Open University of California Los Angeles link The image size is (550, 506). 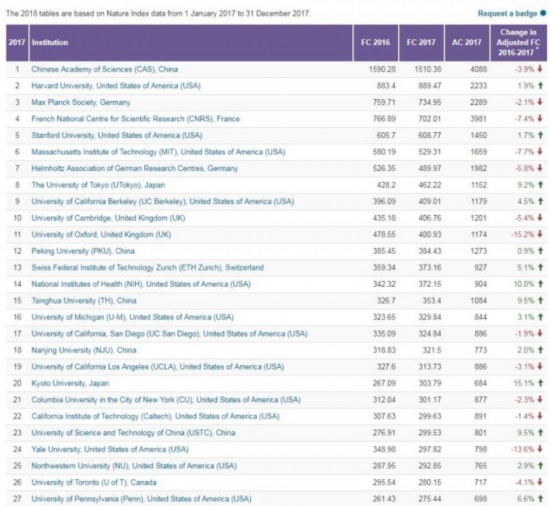(x=158, y=367)
